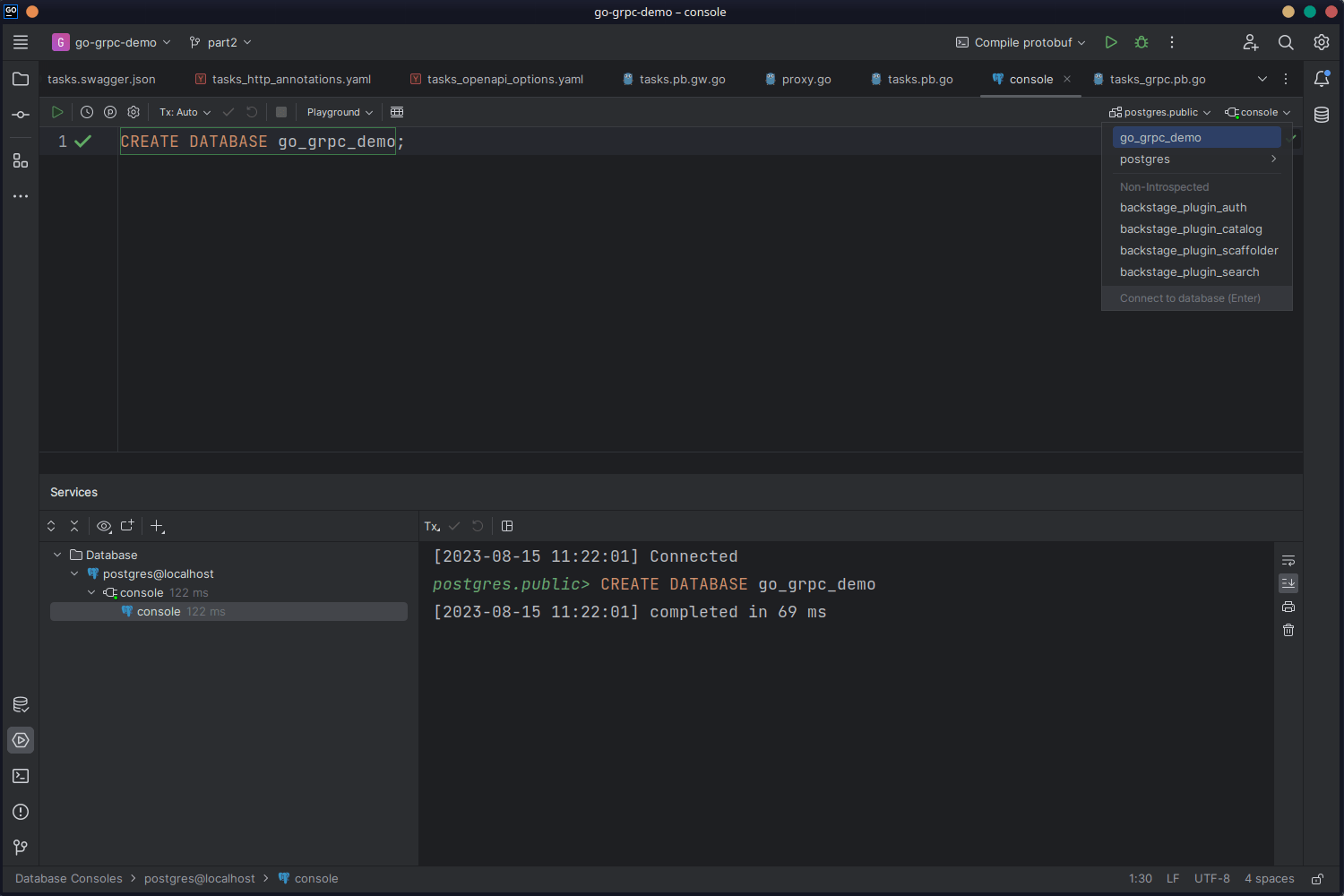The width and height of the screenshot is (1344, 896).
Task: Collapse the postgres@localhost tree node
Action: 74,573
